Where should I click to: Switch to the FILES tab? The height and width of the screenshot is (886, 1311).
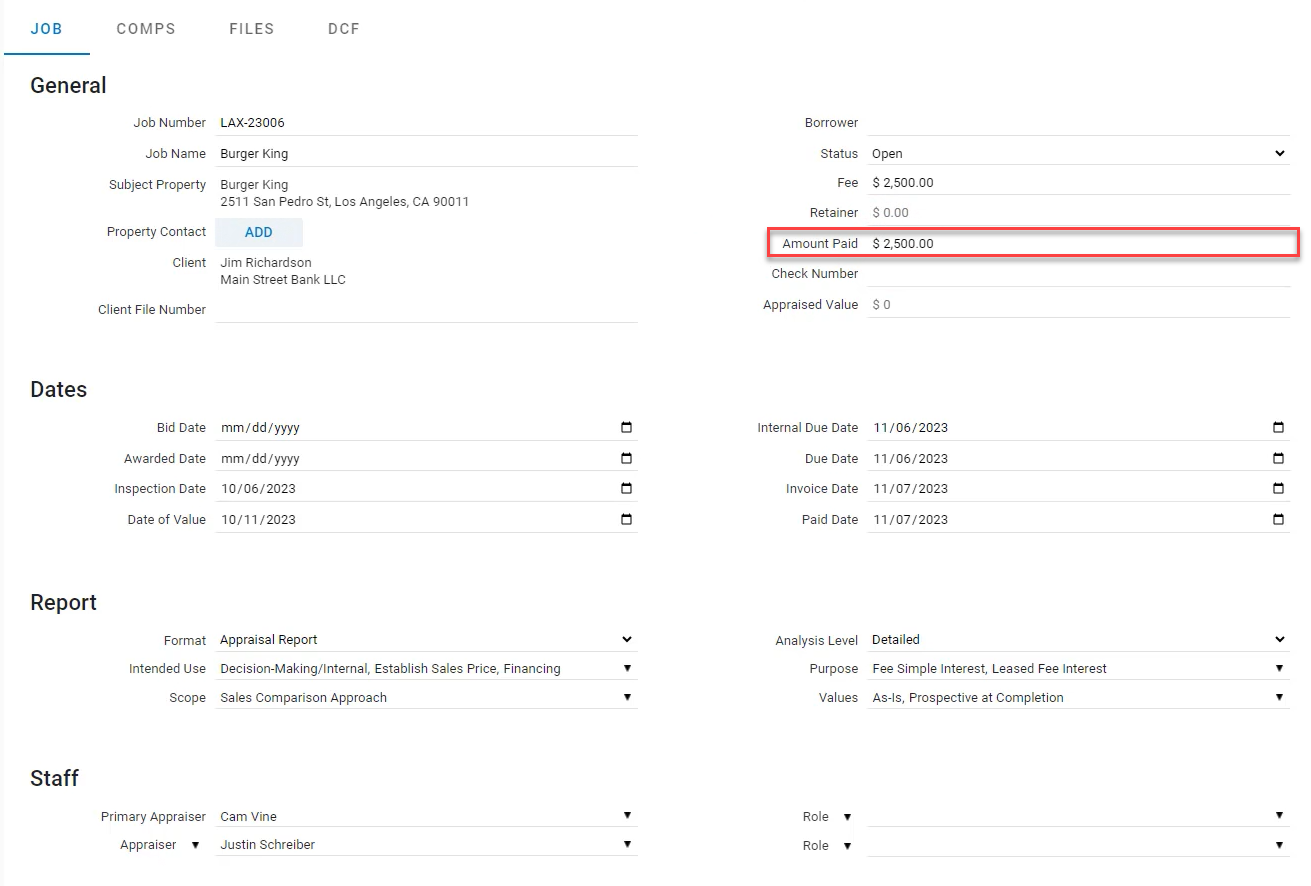pyautogui.click(x=252, y=29)
